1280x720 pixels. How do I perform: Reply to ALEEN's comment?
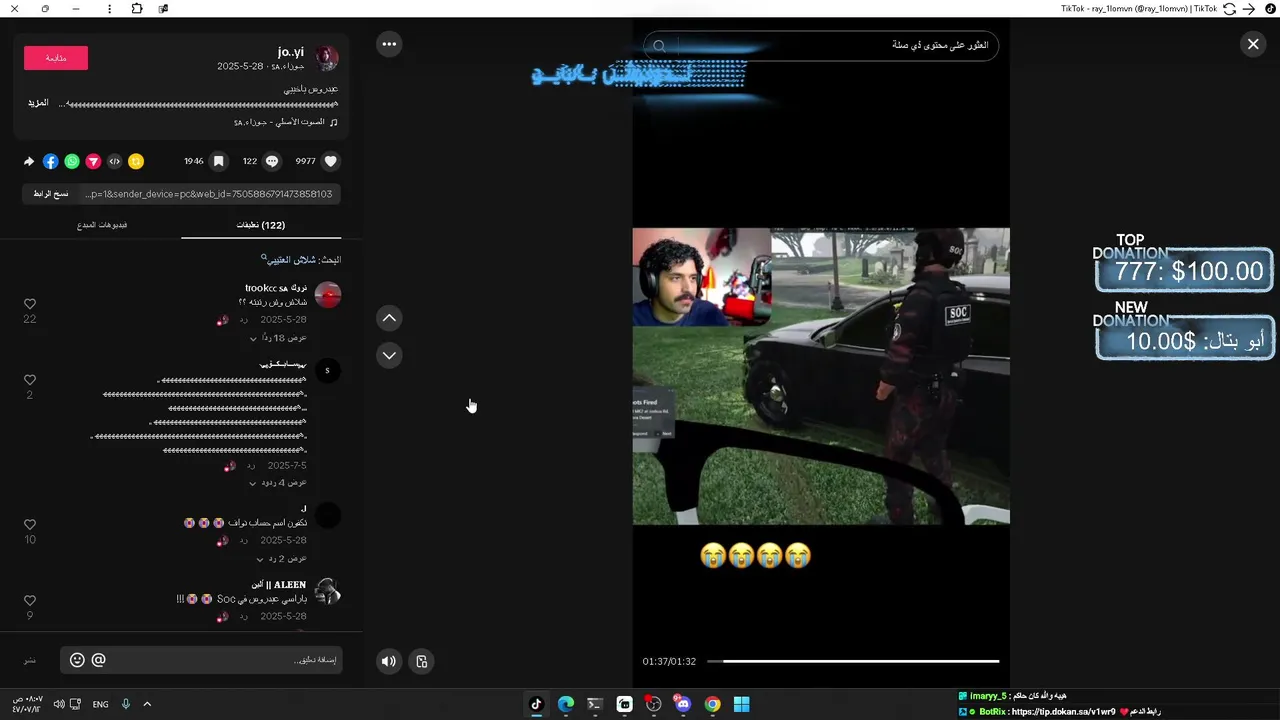pyautogui.click(x=243, y=617)
